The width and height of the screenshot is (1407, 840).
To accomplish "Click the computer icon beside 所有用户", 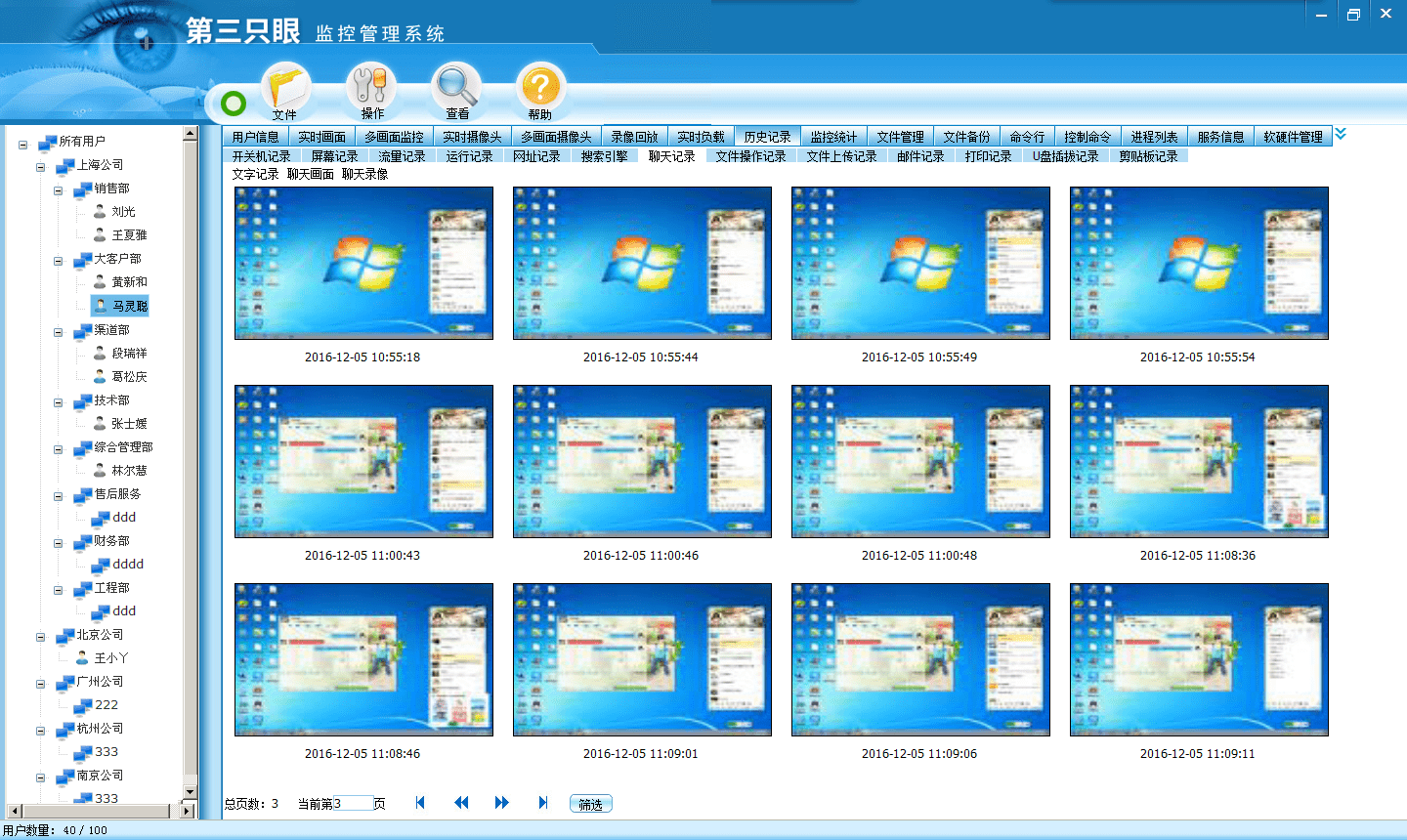I will (47, 143).
